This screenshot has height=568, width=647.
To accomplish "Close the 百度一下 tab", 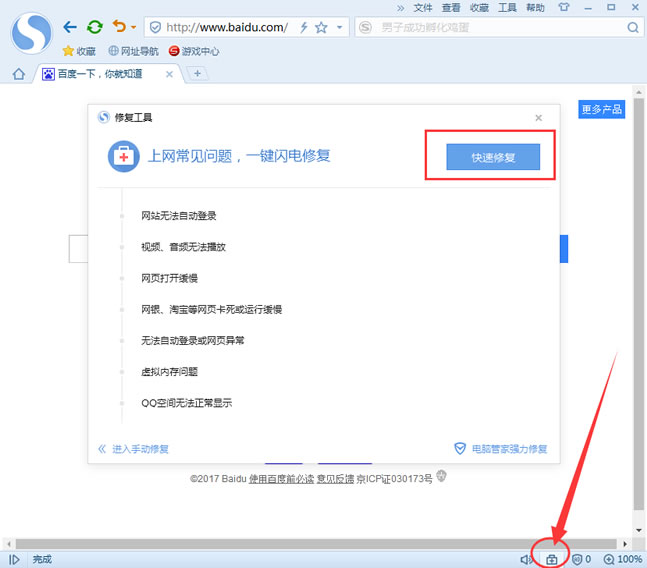I will [169, 74].
